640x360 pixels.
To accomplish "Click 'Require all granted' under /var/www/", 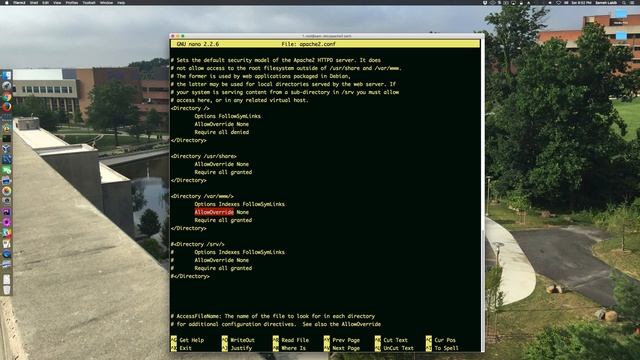I will pos(223,220).
